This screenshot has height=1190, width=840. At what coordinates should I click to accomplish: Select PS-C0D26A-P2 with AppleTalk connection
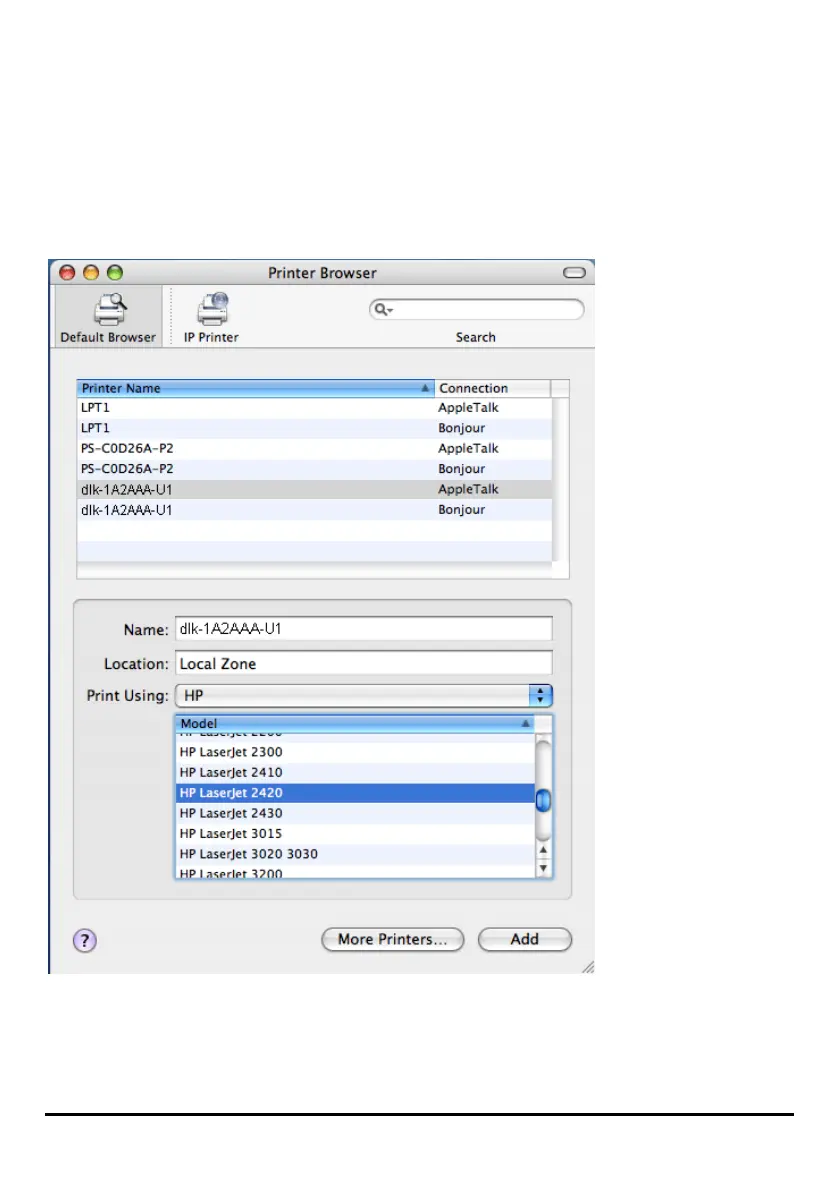point(314,449)
